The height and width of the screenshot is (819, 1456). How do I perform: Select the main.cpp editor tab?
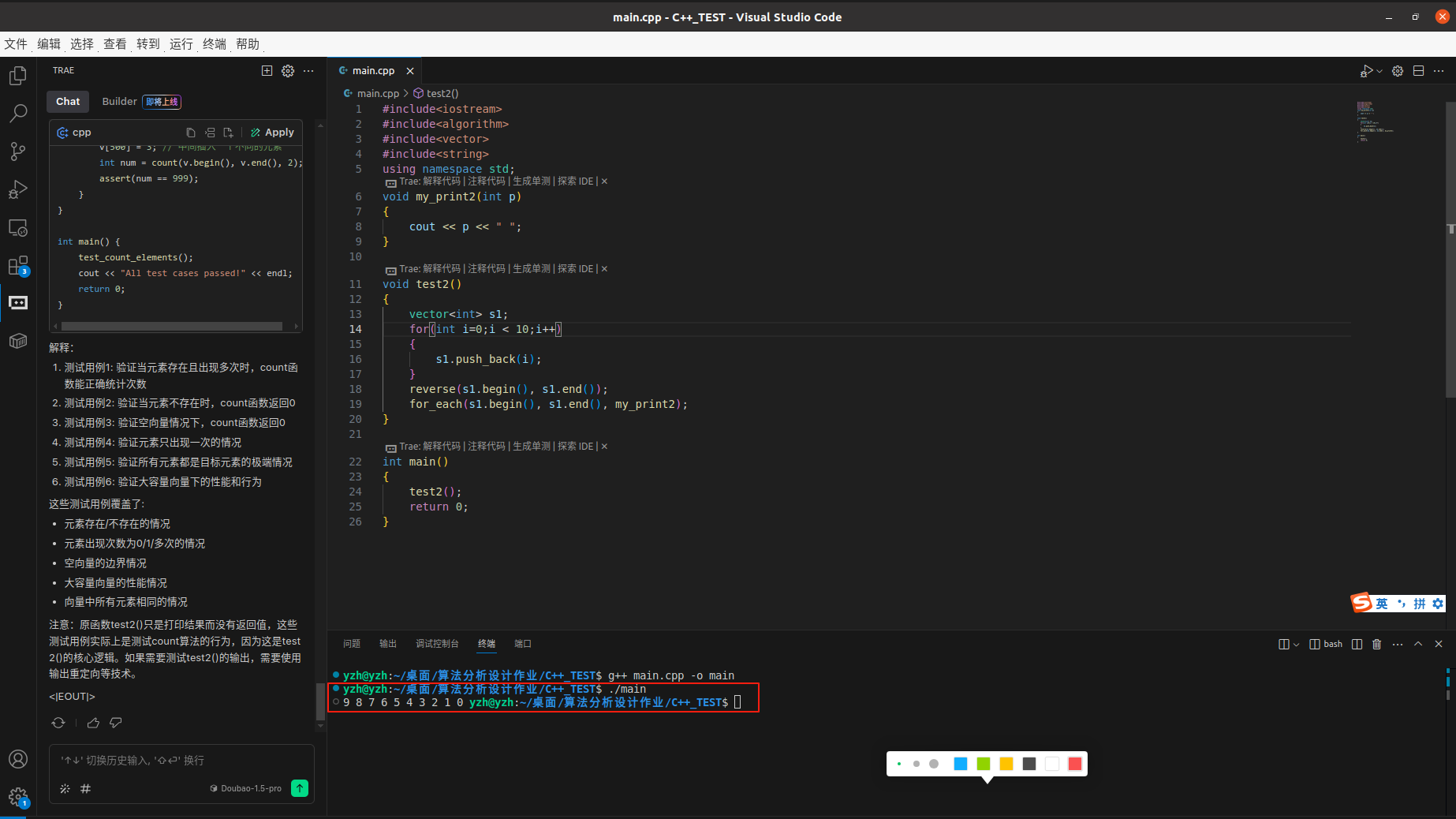tap(373, 71)
